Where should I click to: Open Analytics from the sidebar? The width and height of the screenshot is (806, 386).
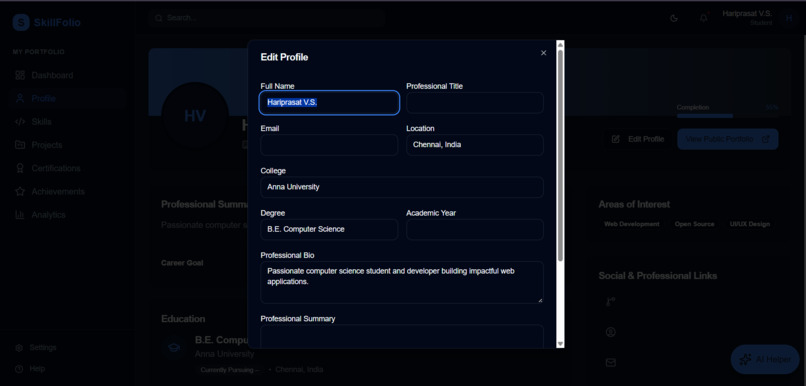pyautogui.click(x=67, y=215)
